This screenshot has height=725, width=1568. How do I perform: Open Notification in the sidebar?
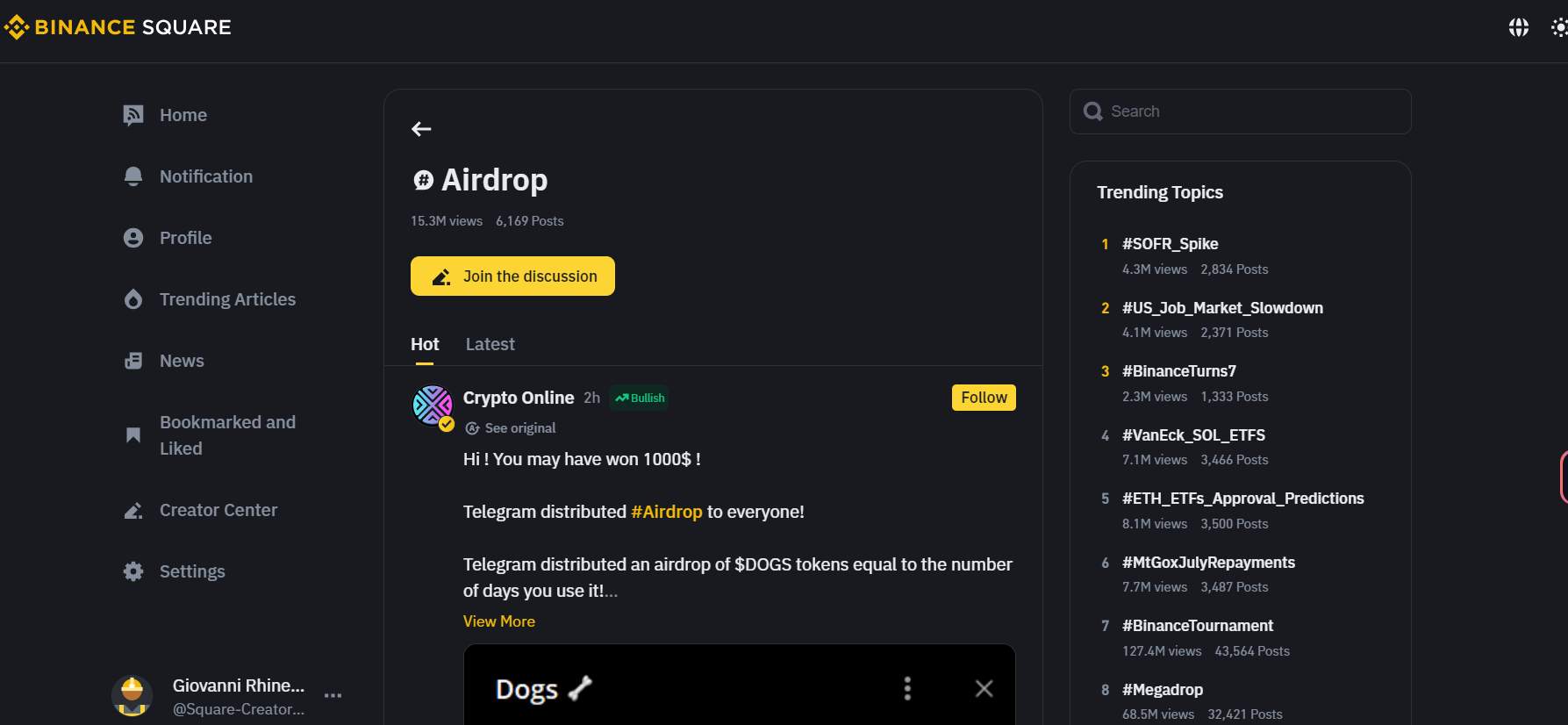coord(206,176)
